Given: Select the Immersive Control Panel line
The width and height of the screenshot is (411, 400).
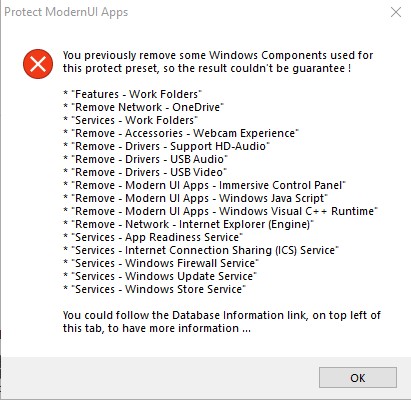Looking at the screenshot, I should (204, 185).
